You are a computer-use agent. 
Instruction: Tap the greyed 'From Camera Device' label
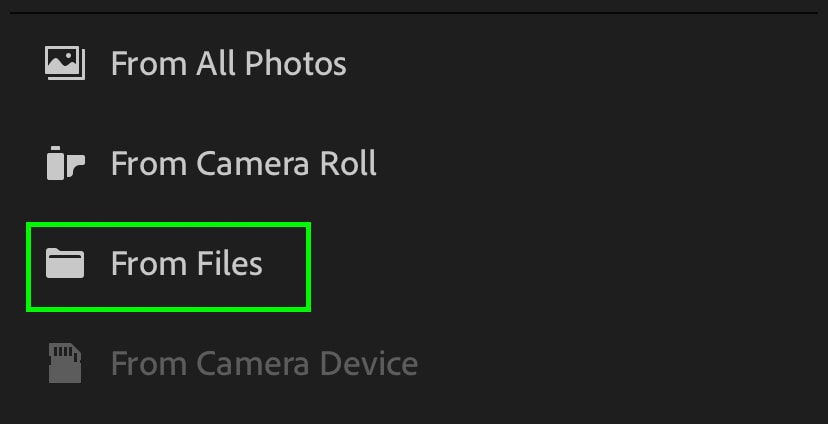pos(263,363)
